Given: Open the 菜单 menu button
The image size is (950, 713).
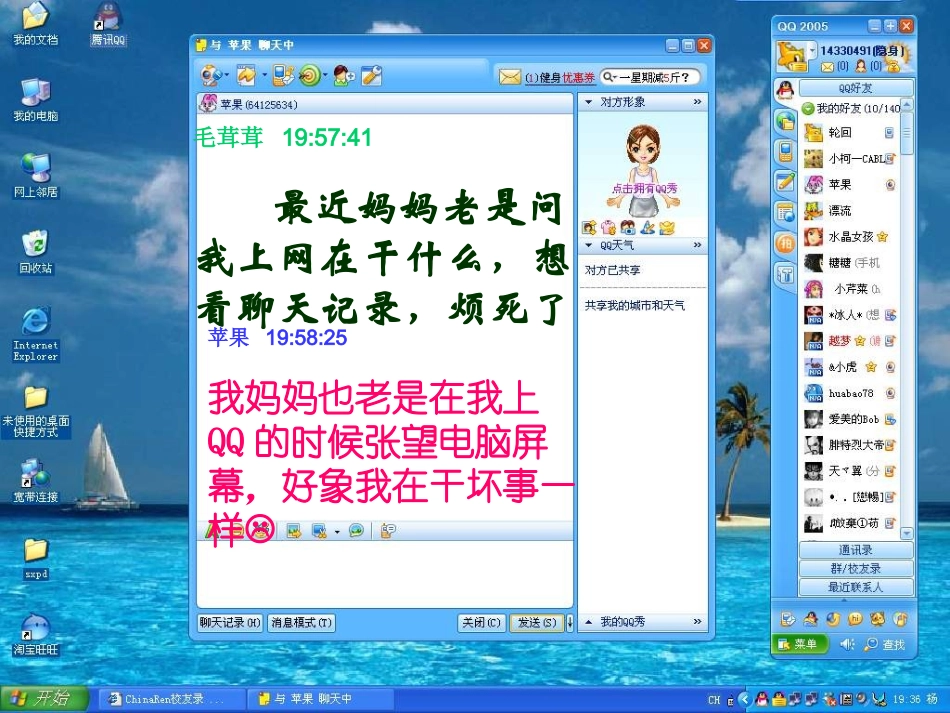Looking at the screenshot, I should click(800, 644).
